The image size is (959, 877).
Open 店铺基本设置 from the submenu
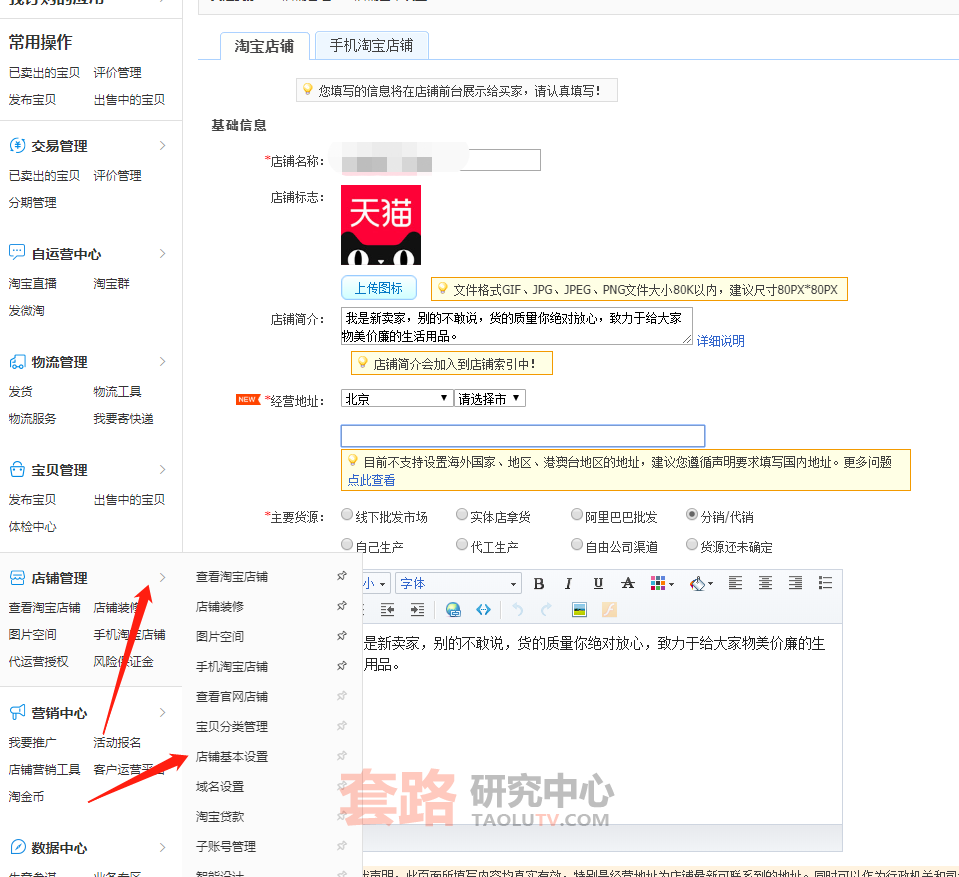[x=232, y=757]
